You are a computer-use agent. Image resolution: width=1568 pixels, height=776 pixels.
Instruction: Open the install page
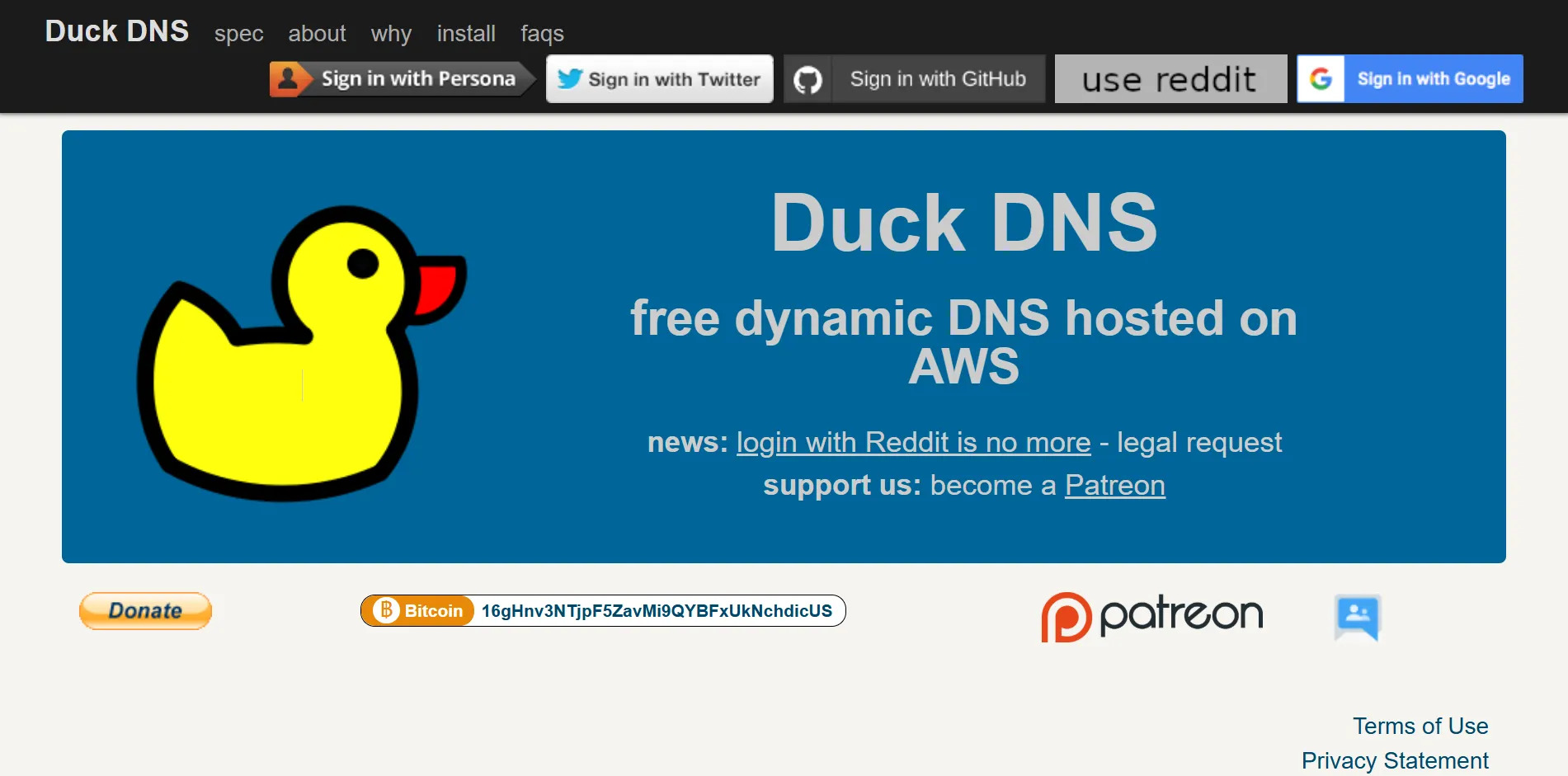coord(465,34)
